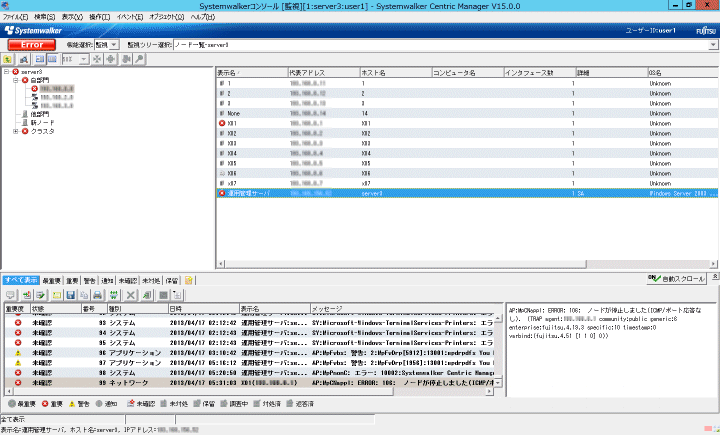This screenshot has width=720, height=435.
Task: Click the yellow notepad icon beside 保留 tab
Action: pyautogui.click(x=188, y=280)
